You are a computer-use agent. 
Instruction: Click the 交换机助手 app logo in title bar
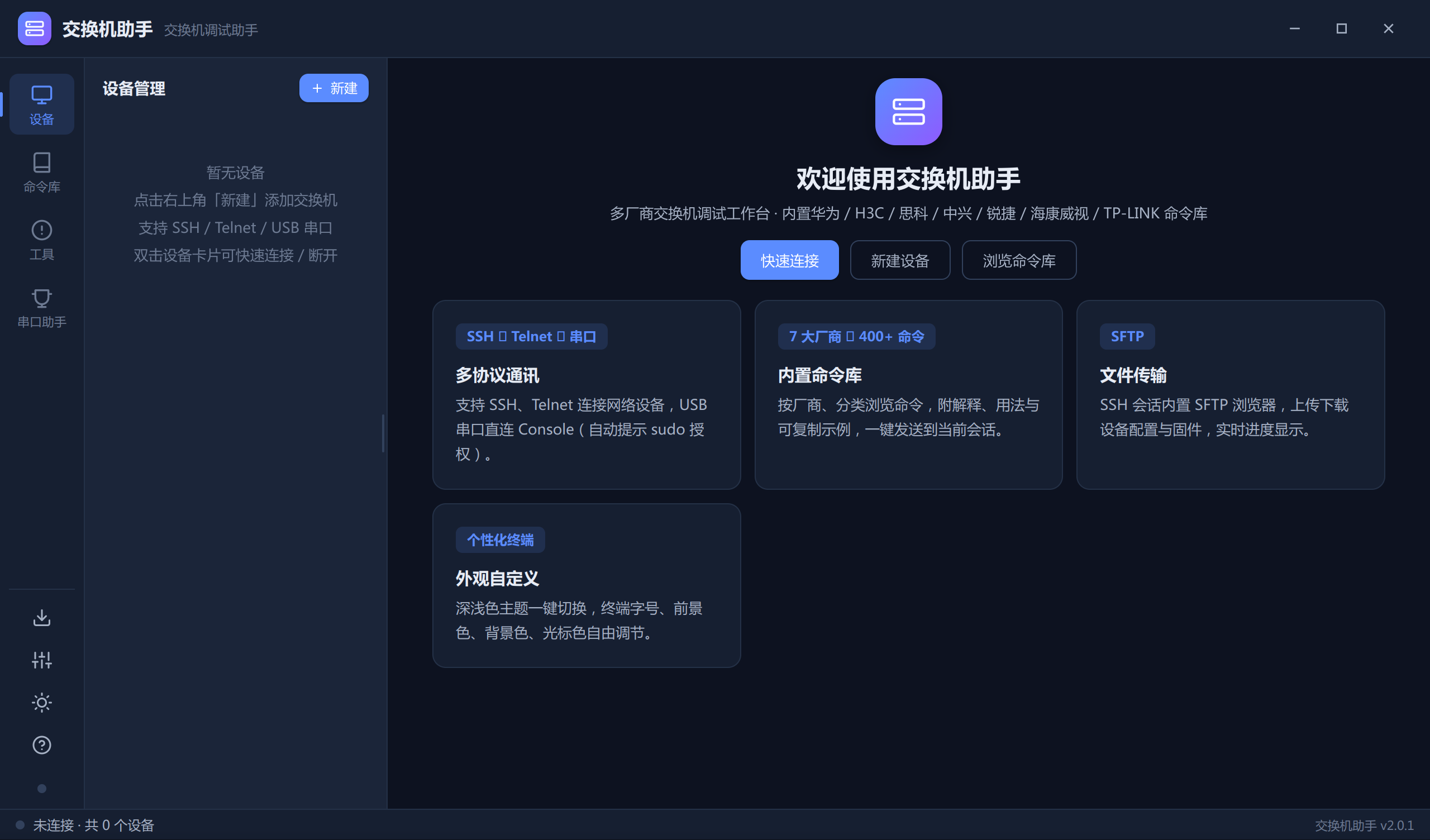[x=34, y=28]
